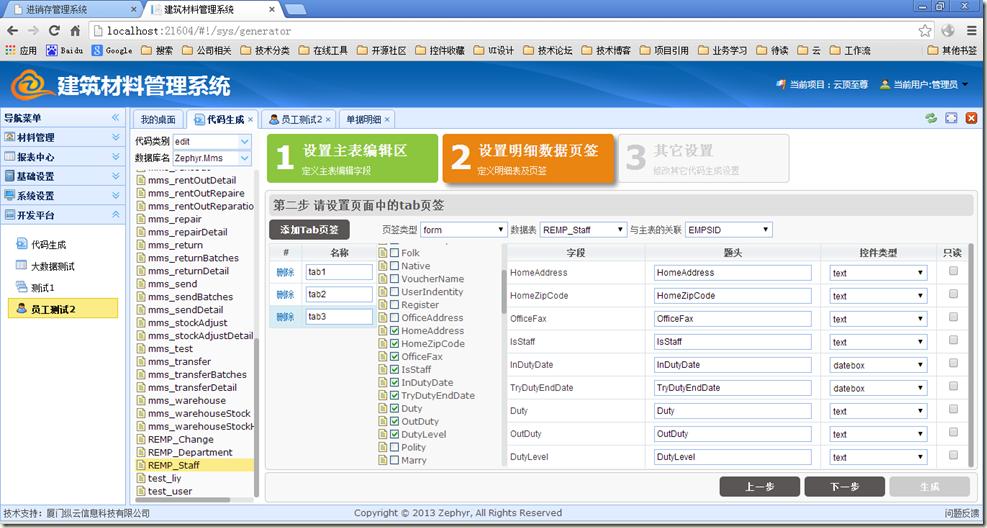Click the 下一步 button
This screenshot has height=528, width=987.
pyautogui.click(x=845, y=487)
